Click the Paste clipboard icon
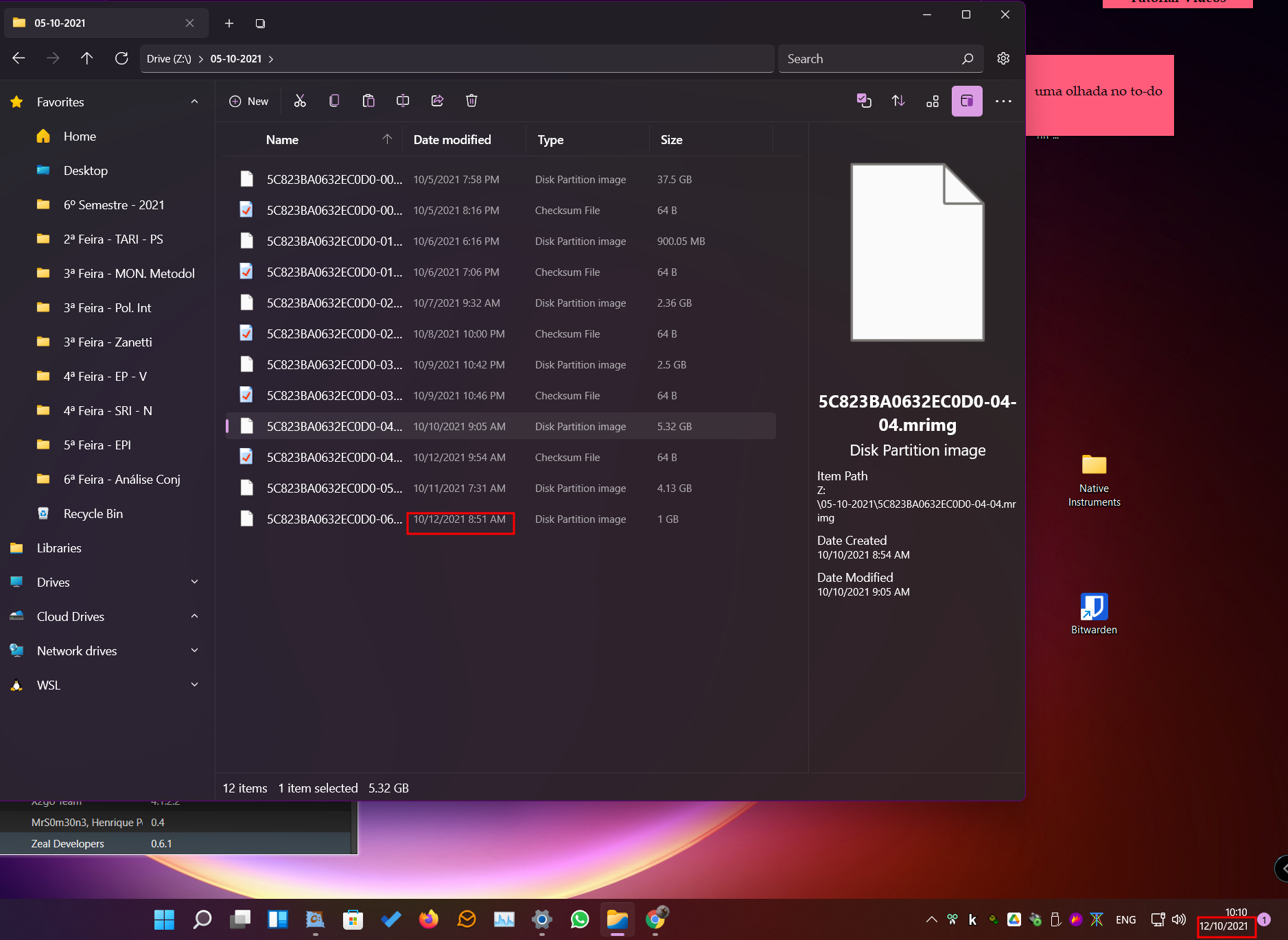Viewport: 1288px width, 940px height. tap(368, 101)
